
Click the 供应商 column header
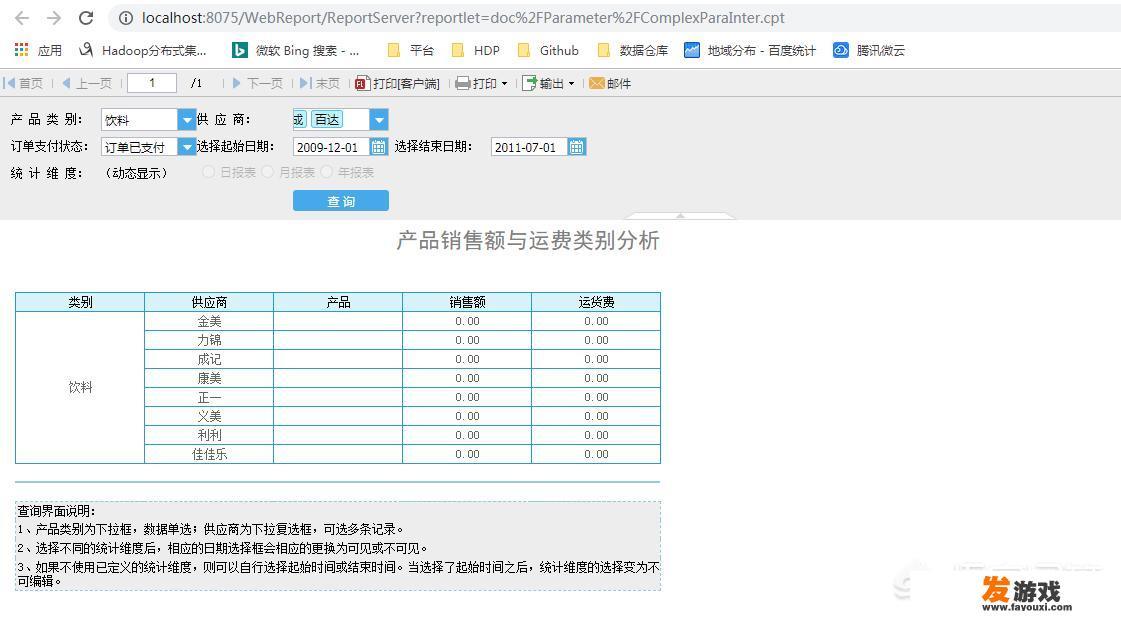click(x=209, y=302)
